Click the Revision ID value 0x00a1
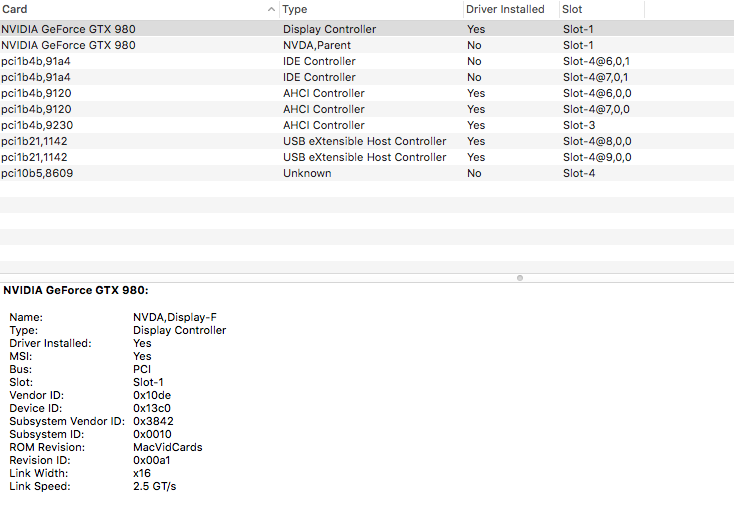Viewport: 734px width, 529px height. [152, 461]
